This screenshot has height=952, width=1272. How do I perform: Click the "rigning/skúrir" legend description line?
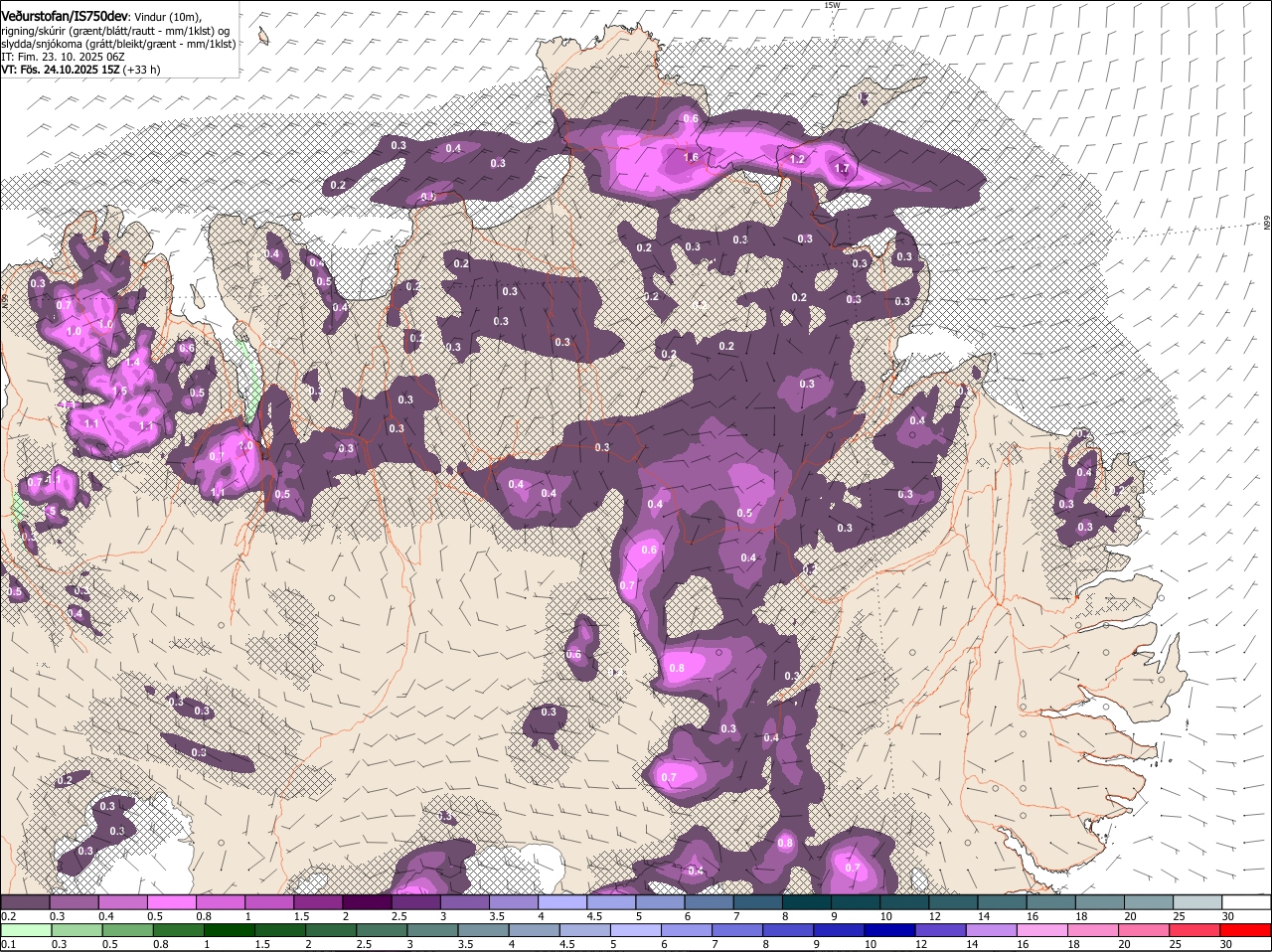tap(115, 31)
